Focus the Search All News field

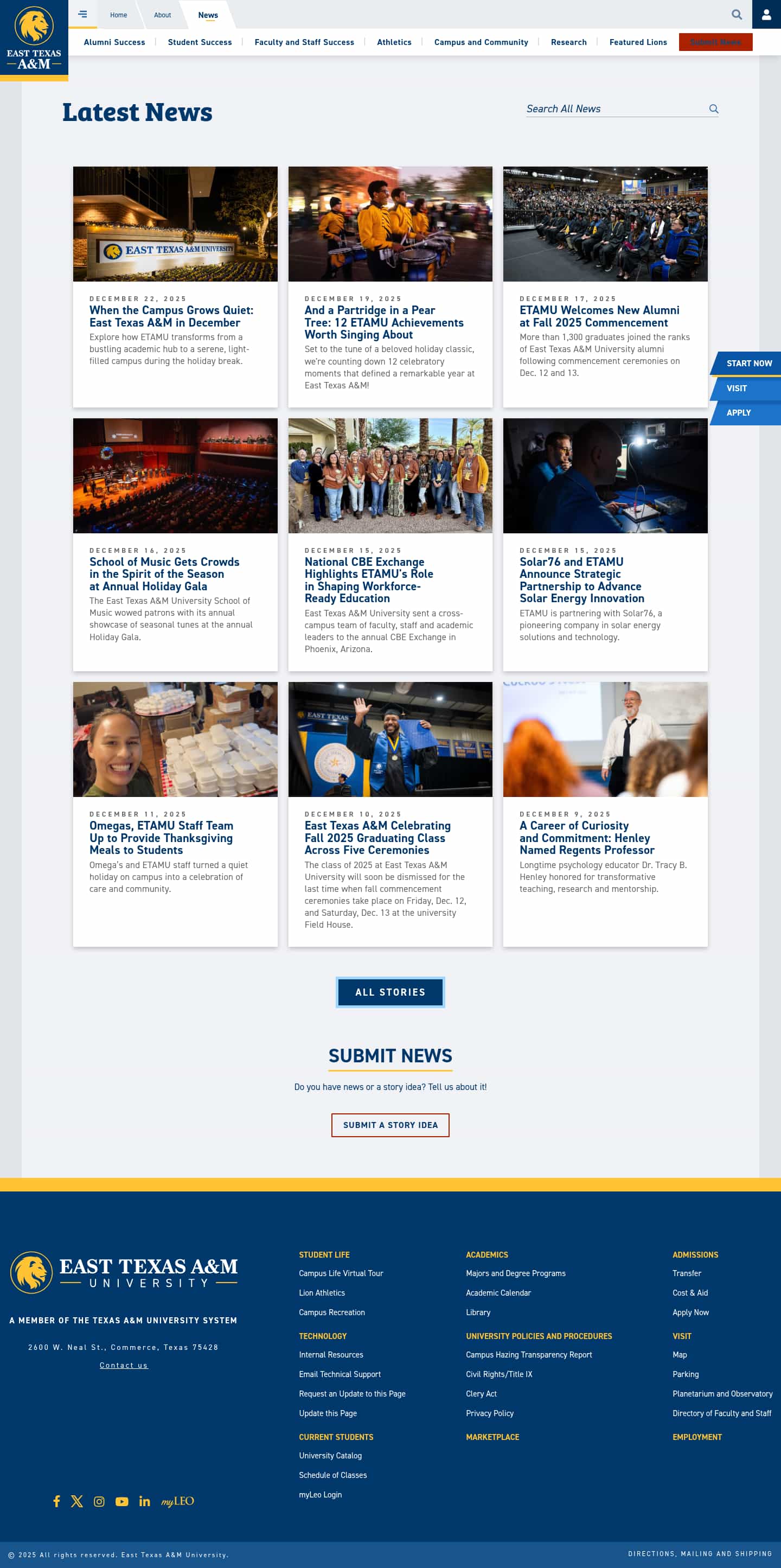click(x=616, y=109)
